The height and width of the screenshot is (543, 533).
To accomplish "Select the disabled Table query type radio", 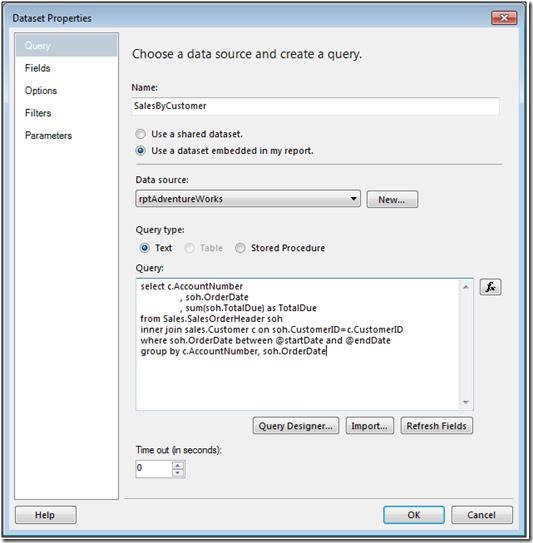I will [x=189, y=248].
